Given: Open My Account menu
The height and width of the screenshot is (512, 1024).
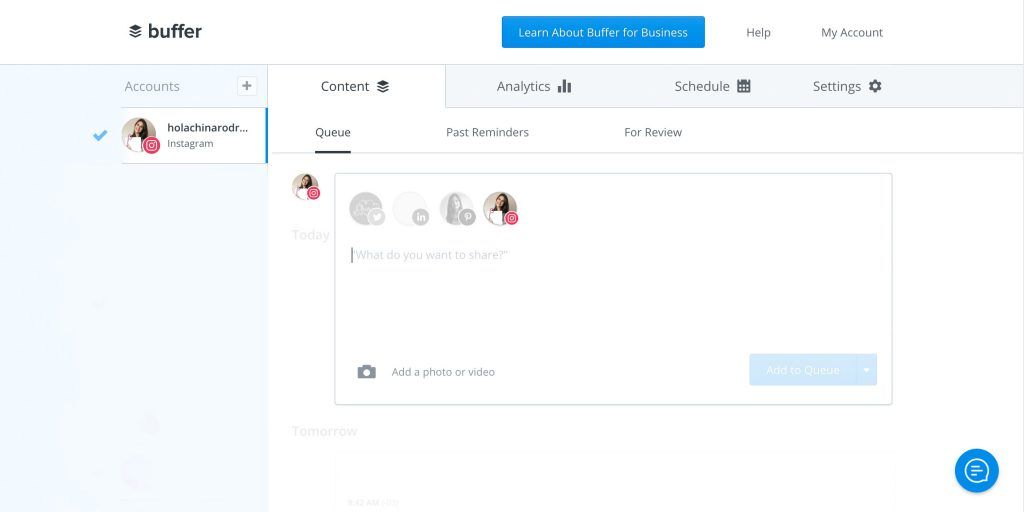Looking at the screenshot, I should pyautogui.click(x=852, y=33).
